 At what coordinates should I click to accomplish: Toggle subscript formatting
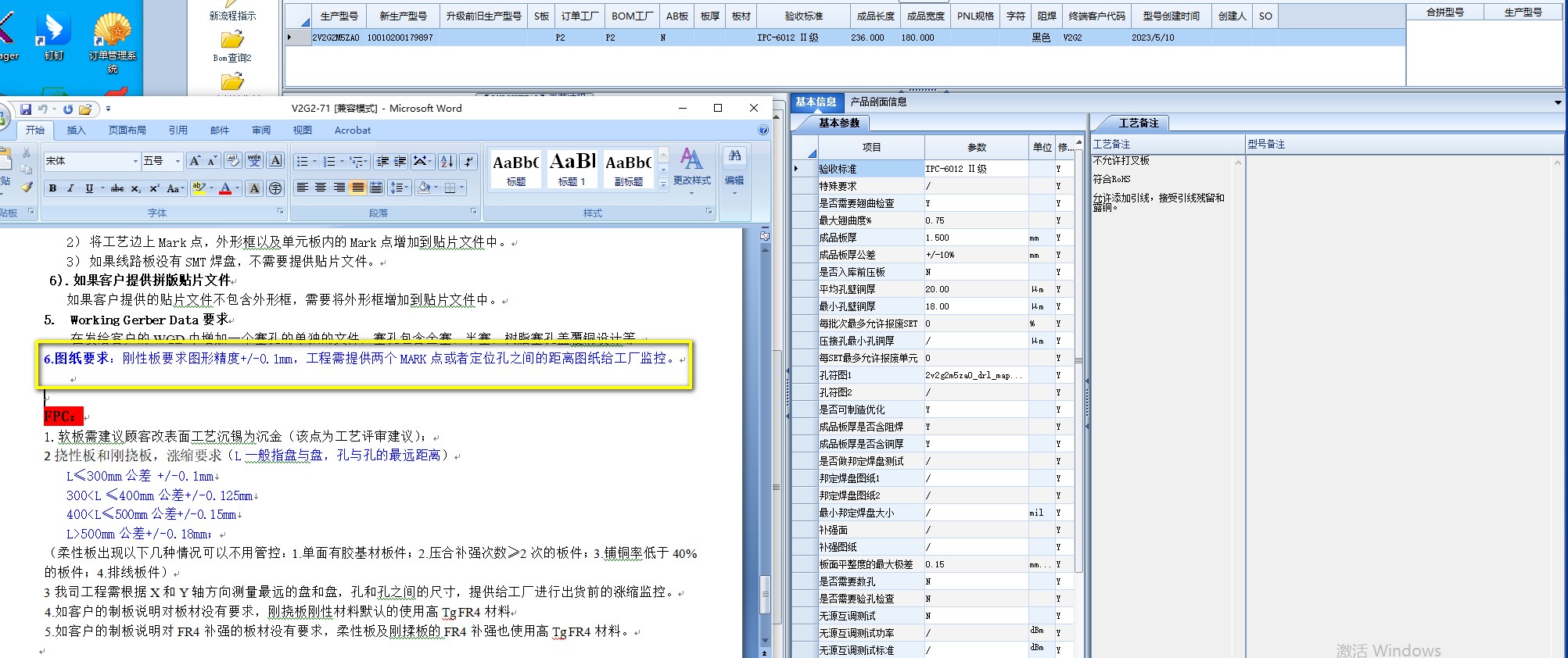tap(136, 188)
